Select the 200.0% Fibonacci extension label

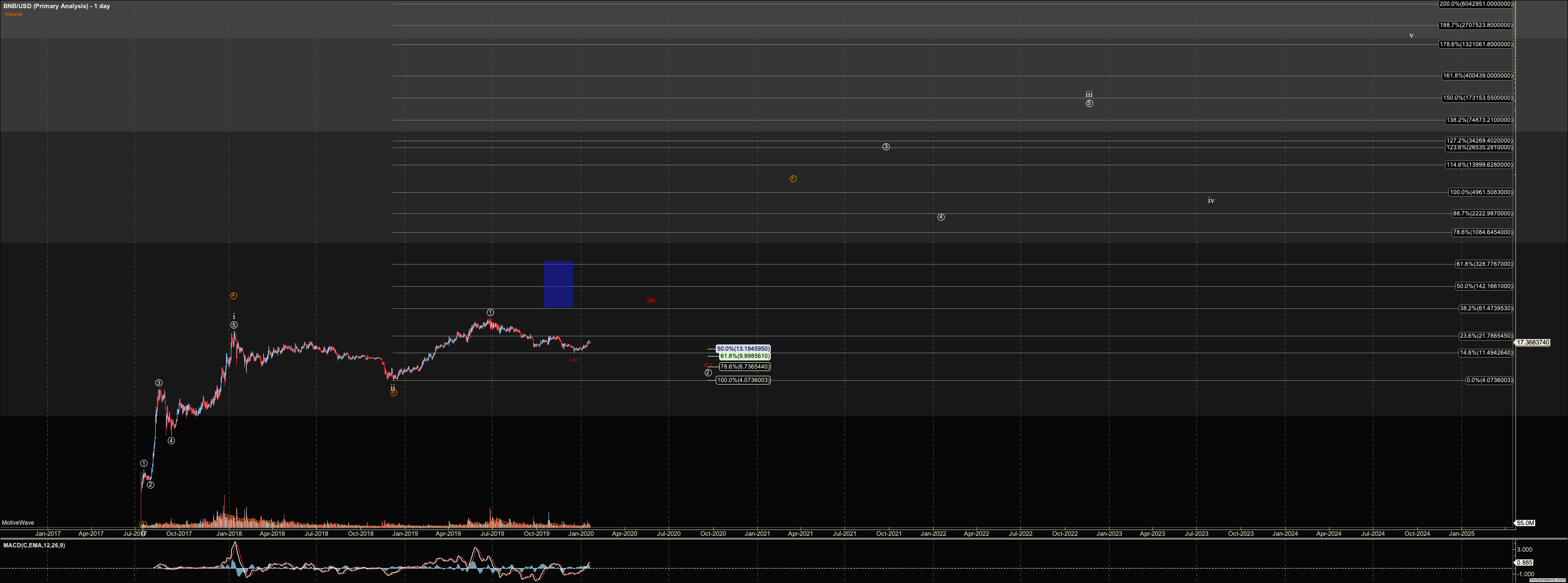[1475, 4]
